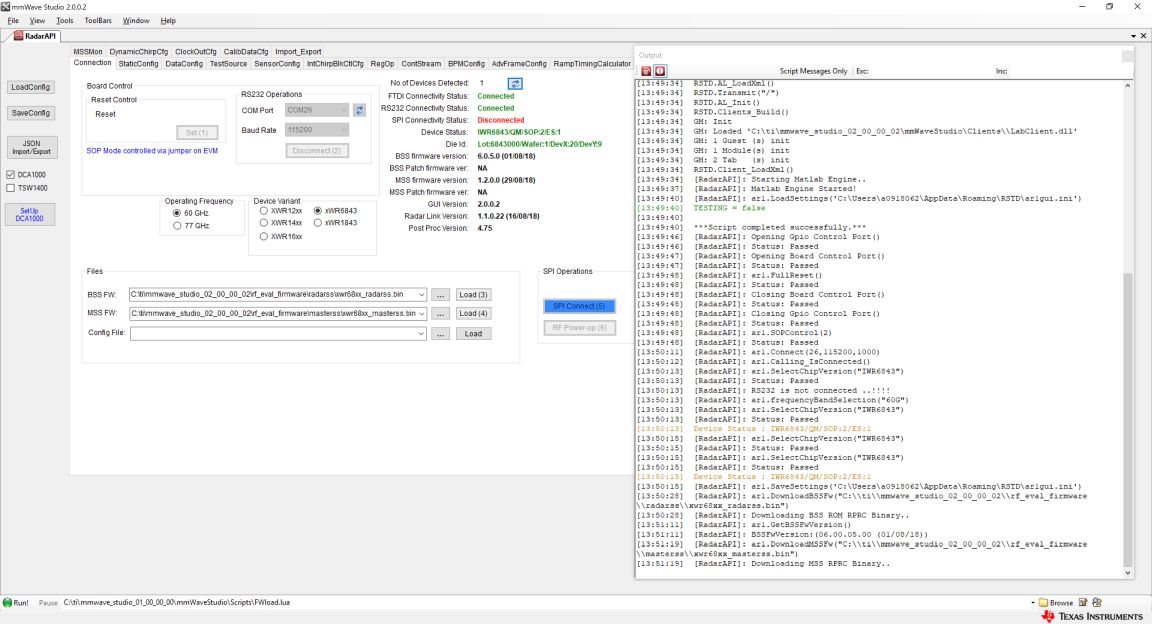The height and width of the screenshot is (624, 1152).
Task: Click the script path field in status bar
Action: (x=544, y=603)
